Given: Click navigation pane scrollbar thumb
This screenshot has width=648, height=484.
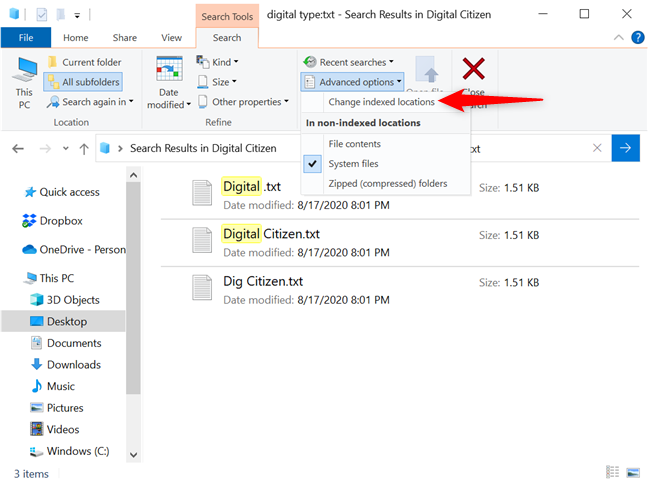Looking at the screenshot, I should (133, 288).
